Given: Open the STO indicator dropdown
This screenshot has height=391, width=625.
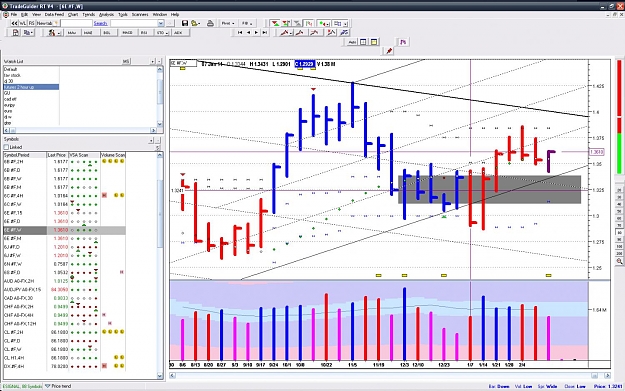Looking at the screenshot, I should (x=162, y=33).
